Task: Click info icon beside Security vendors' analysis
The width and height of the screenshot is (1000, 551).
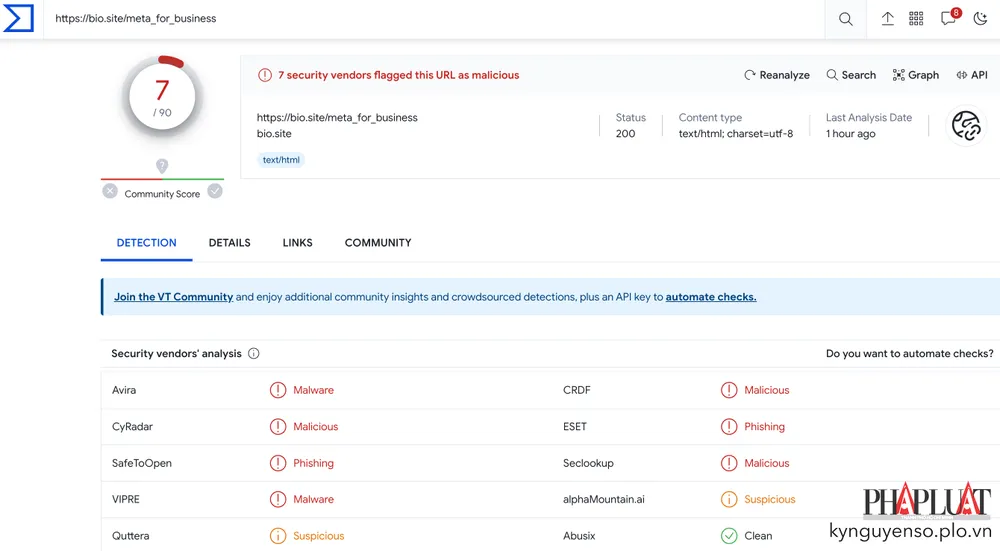Action: pyautogui.click(x=254, y=354)
